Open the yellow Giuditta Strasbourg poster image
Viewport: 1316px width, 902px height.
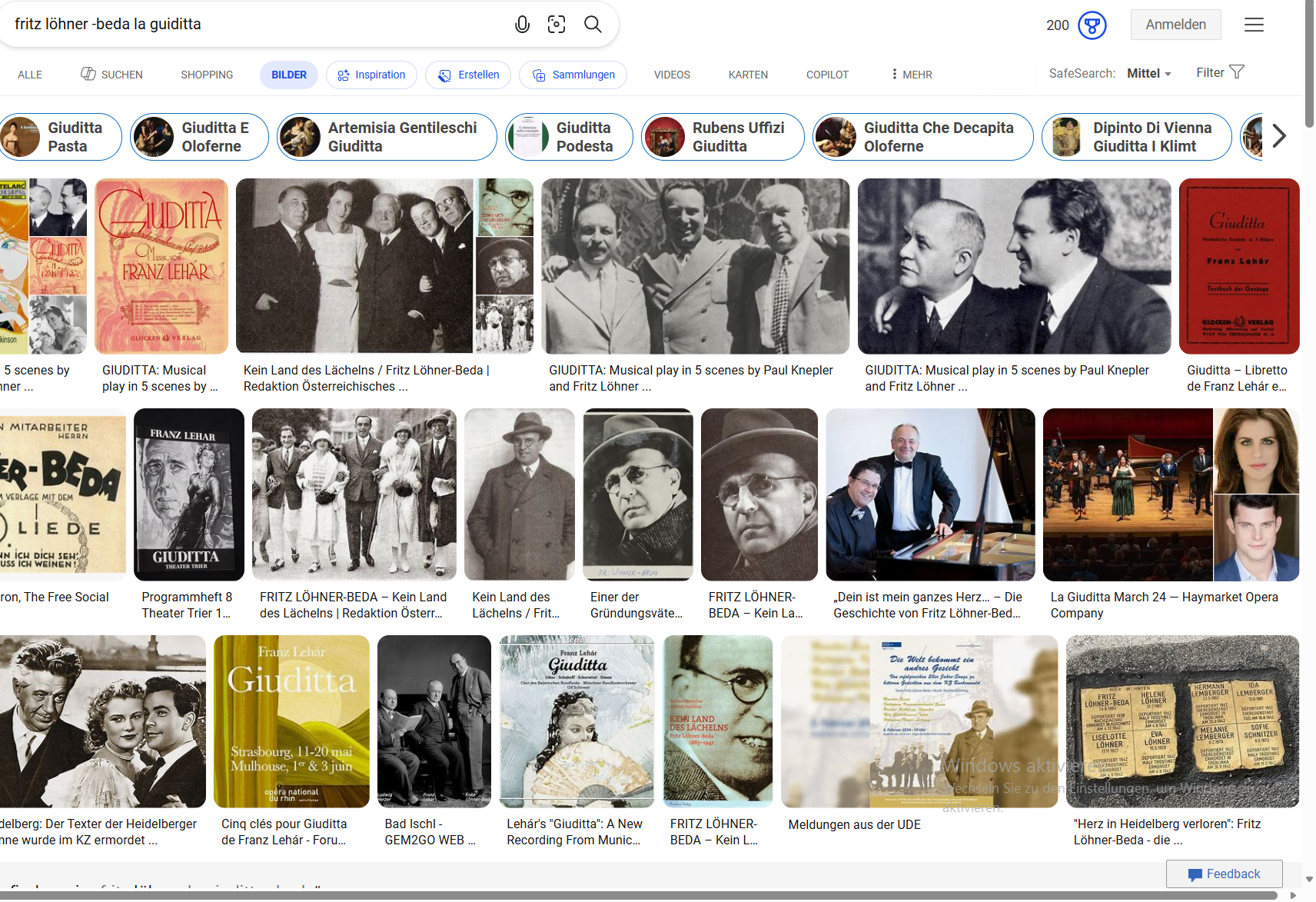(x=291, y=721)
